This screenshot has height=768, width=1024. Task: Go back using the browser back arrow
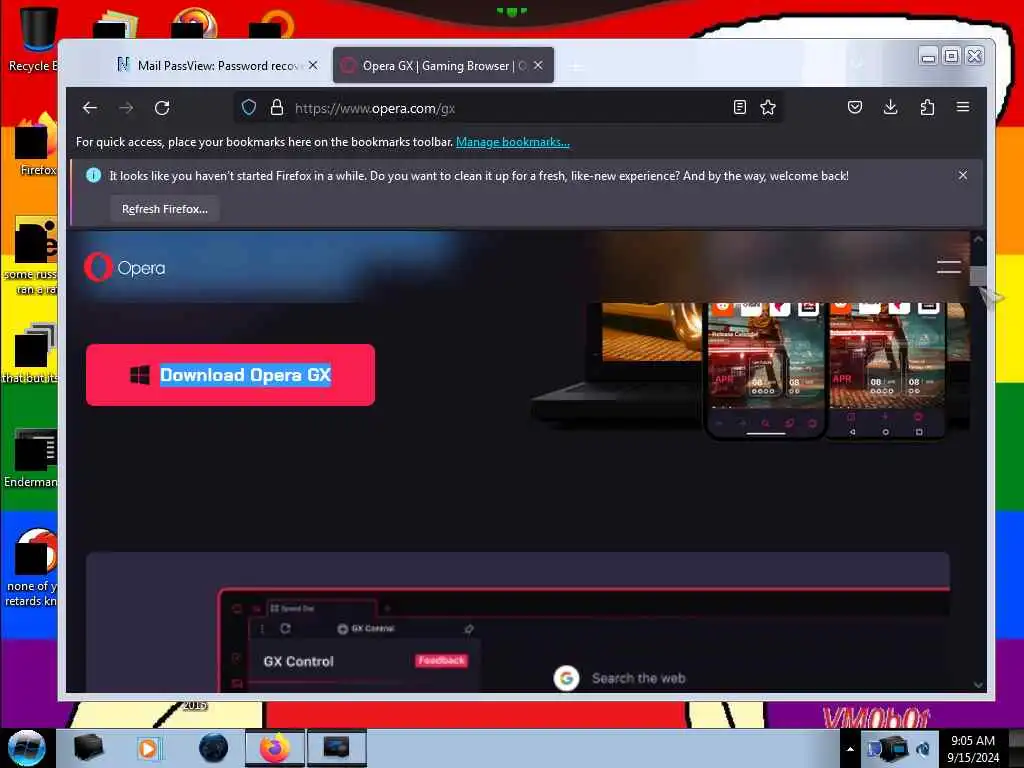click(90, 108)
